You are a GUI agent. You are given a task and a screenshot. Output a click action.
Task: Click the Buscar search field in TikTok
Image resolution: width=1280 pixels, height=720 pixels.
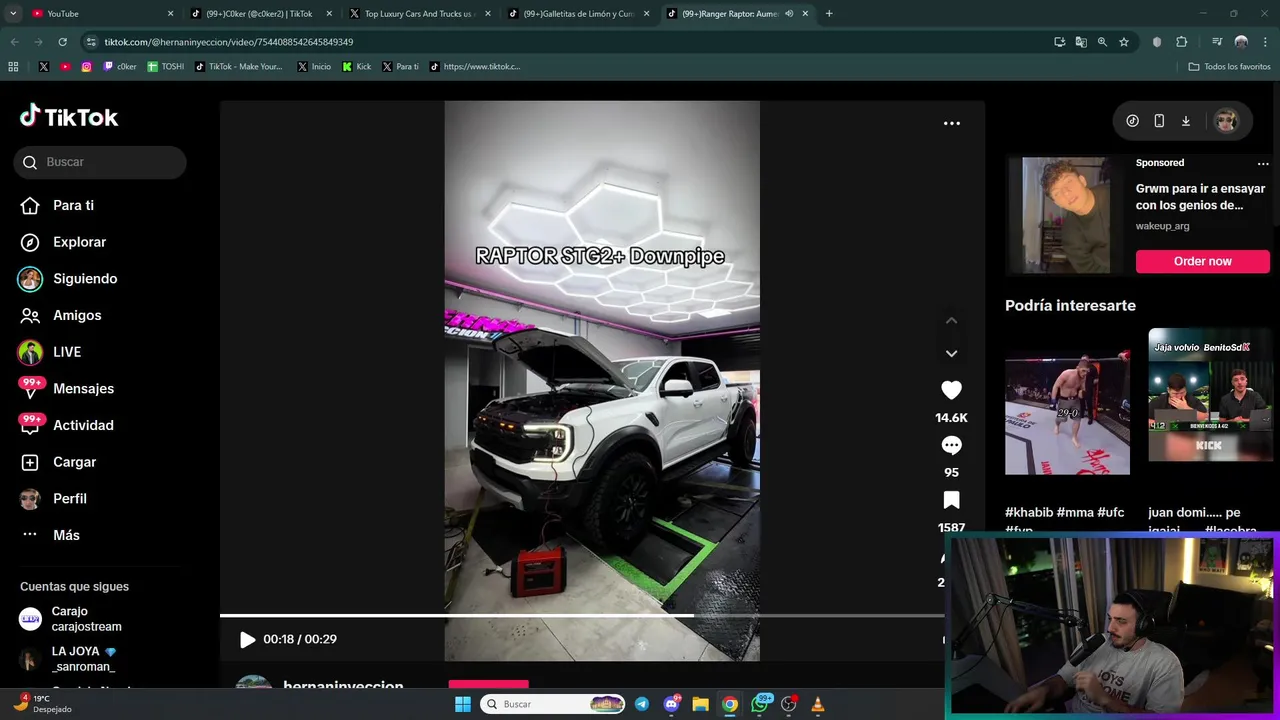tap(100, 162)
